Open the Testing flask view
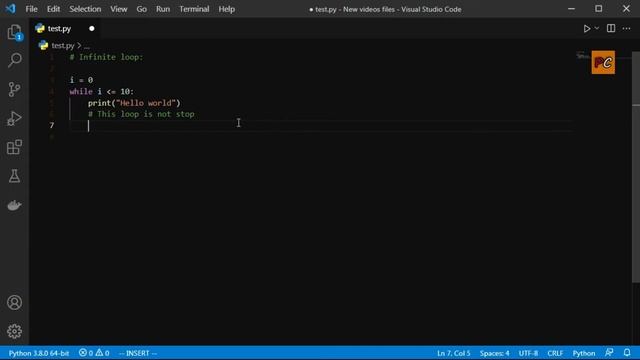 [14, 176]
